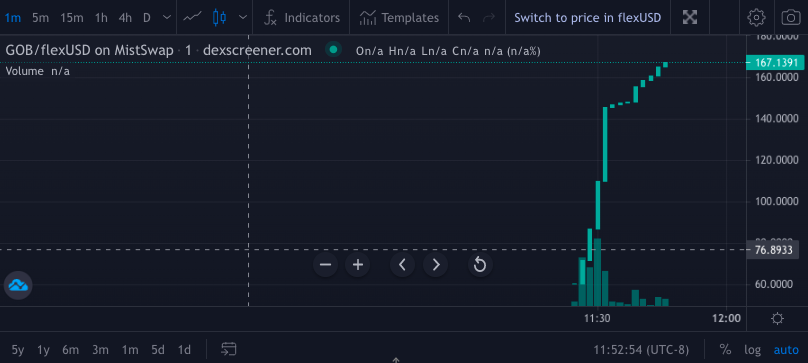Image resolution: width=808 pixels, height=363 pixels.
Task: Click the 12:00 time axis label
Action: (727, 319)
